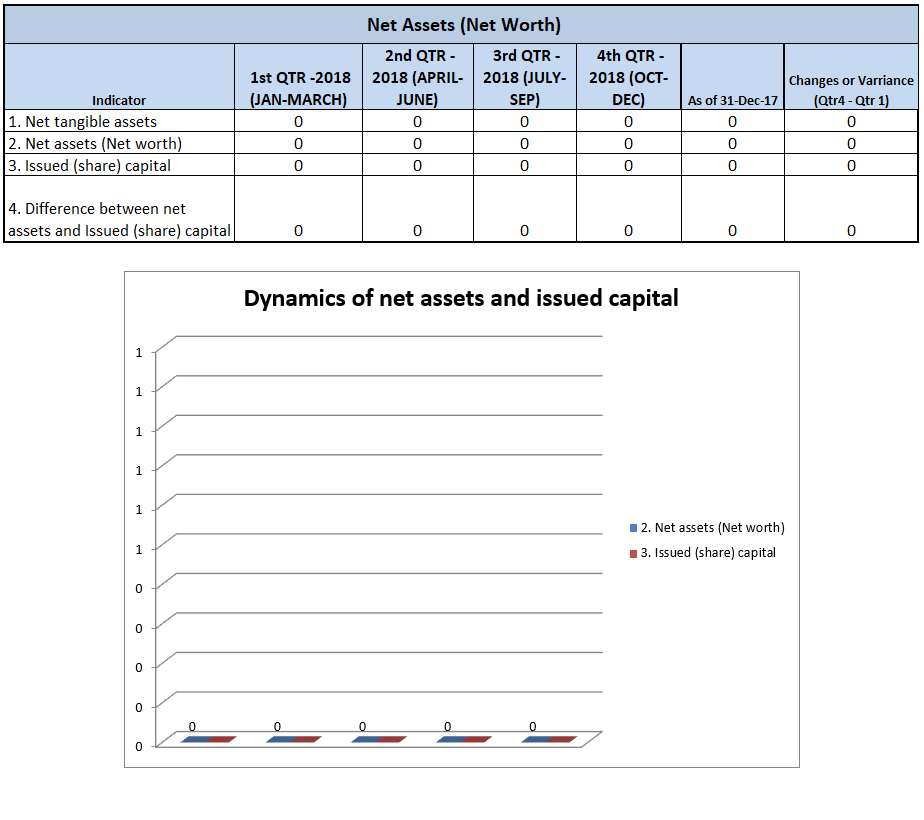Click Issued (share) capital 2nd QTR value
924x820 pixels.
[x=417, y=166]
